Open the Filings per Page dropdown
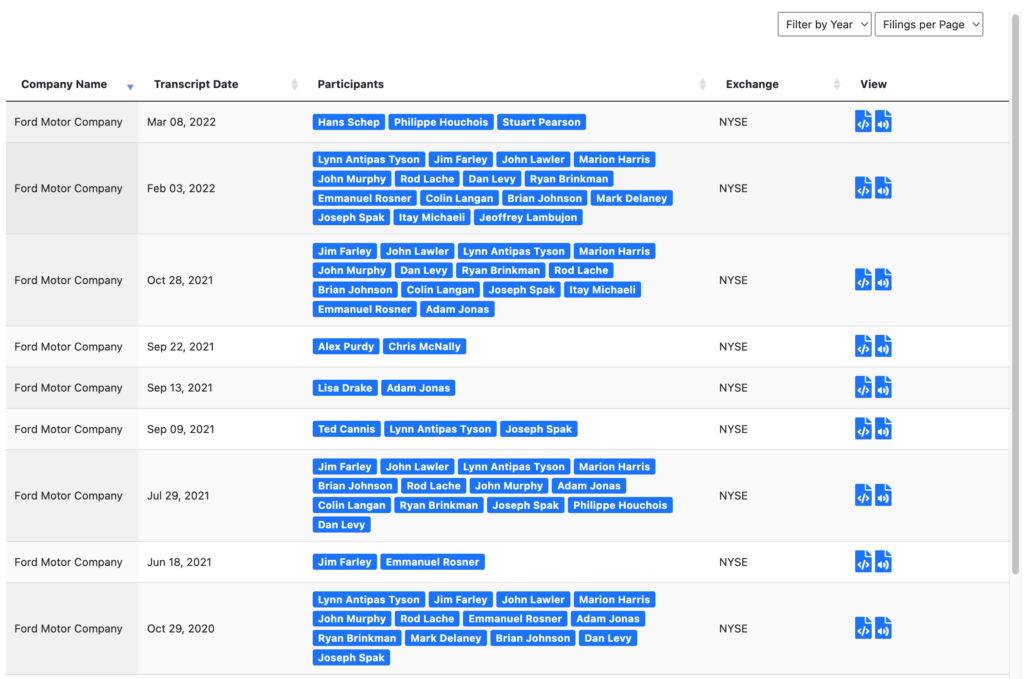1024x679 pixels. point(929,24)
